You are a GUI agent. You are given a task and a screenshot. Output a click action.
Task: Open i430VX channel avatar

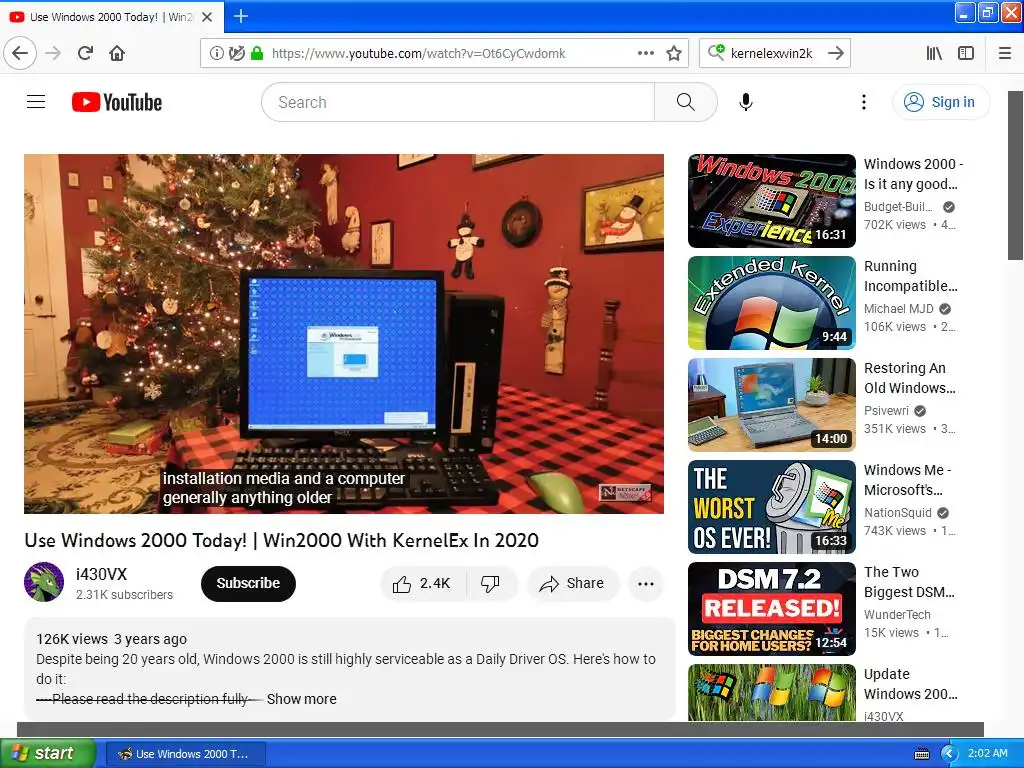tap(44, 582)
